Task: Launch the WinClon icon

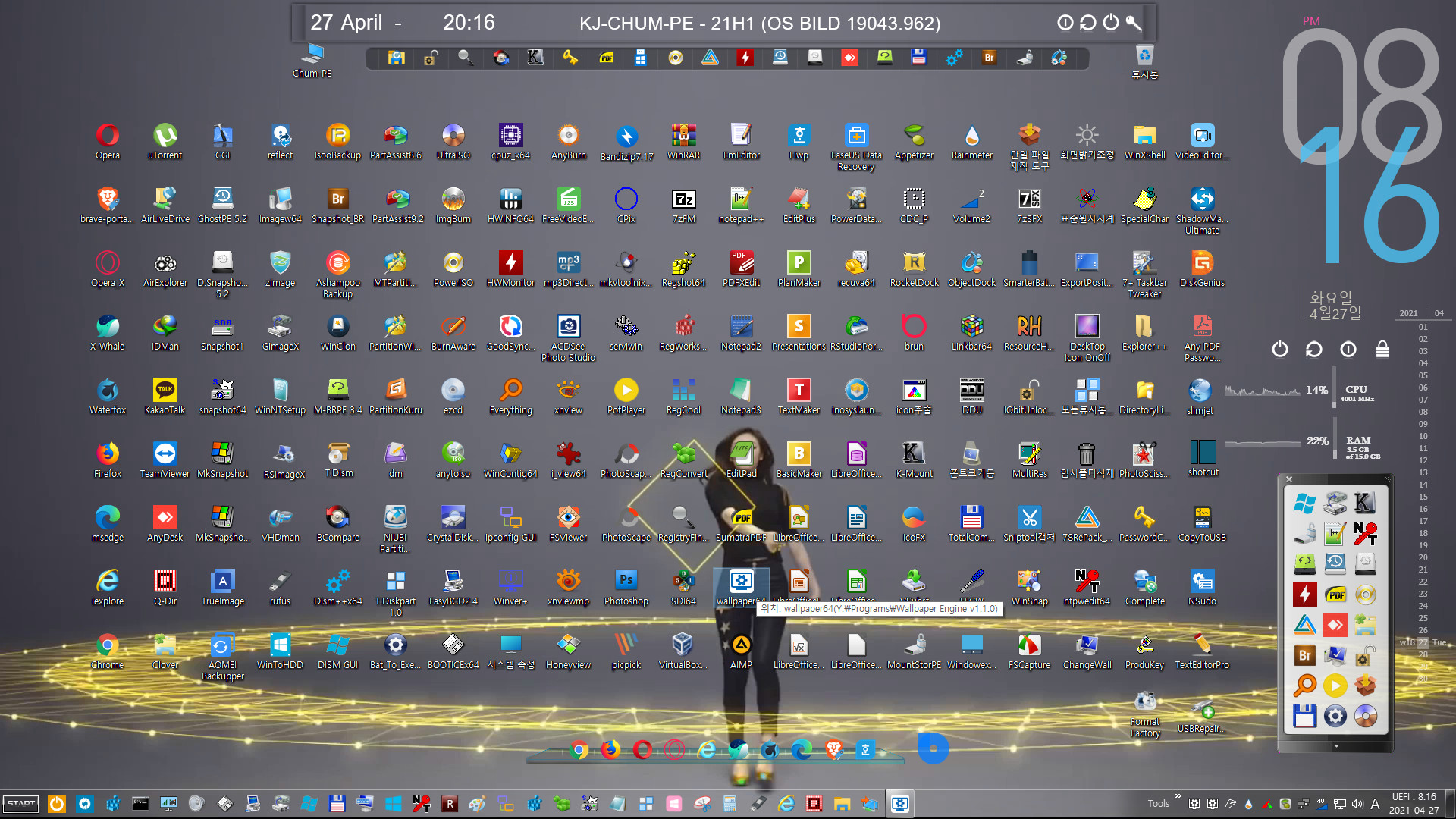Action: pos(337,333)
